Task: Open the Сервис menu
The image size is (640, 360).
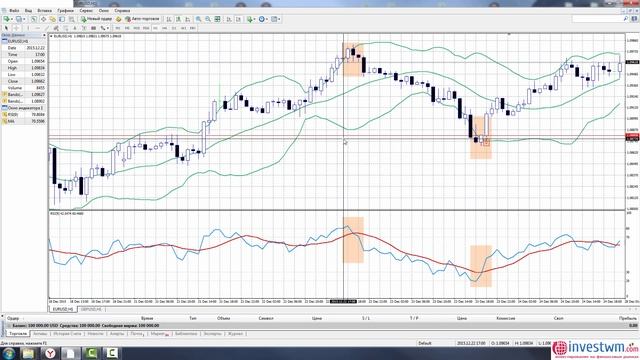Action: (86, 11)
